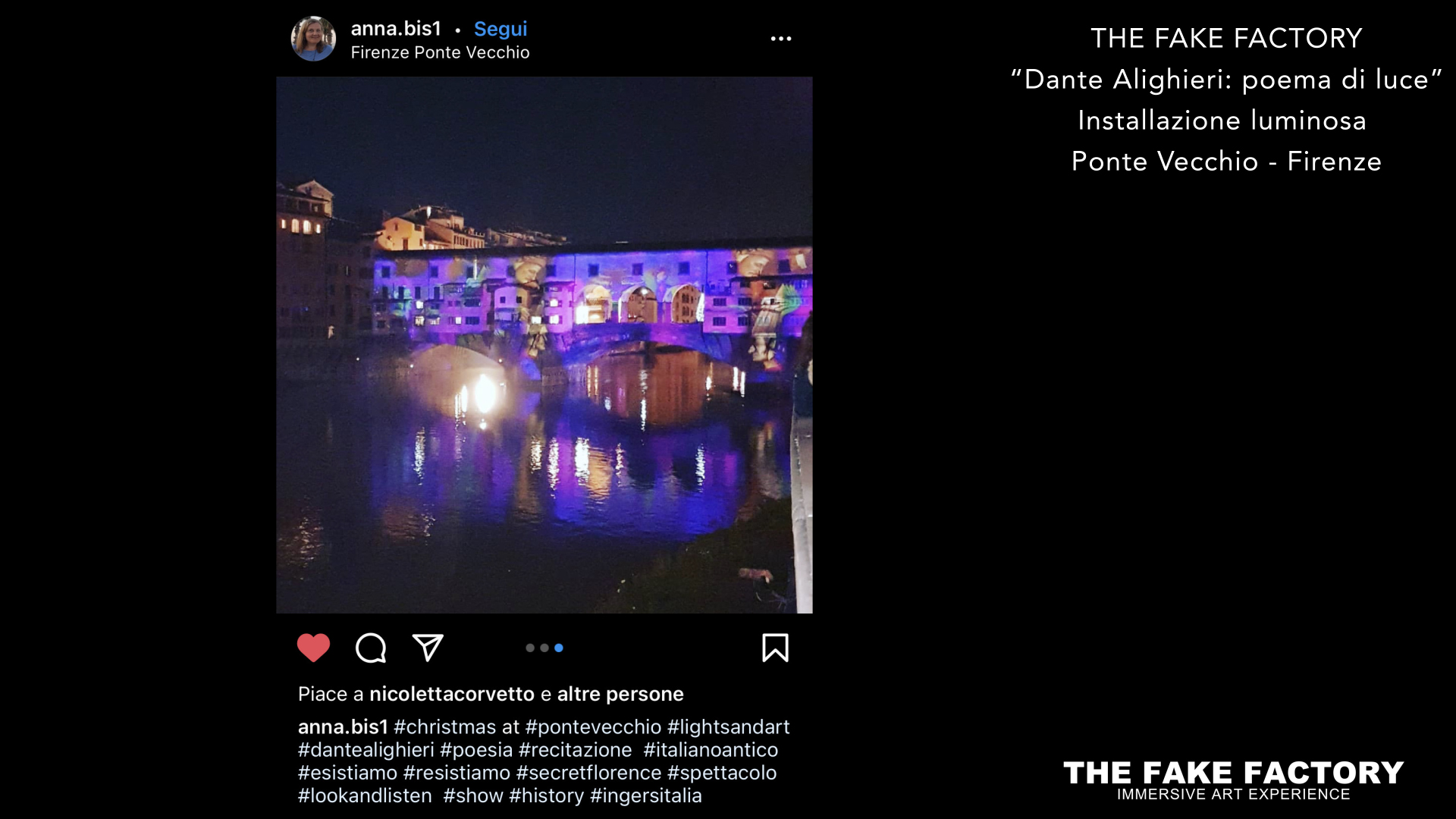Follow the user via Segui link
The width and height of the screenshot is (1456, 819).
(x=500, y=29)
